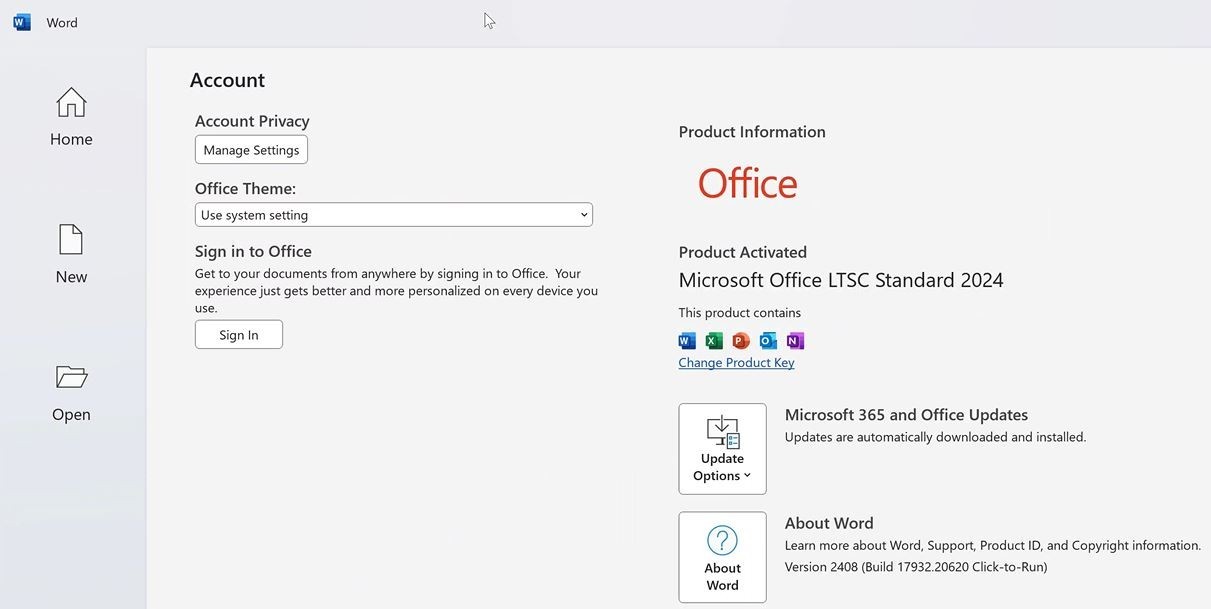Expand the Update Options menu
The width and height of the screenshot is (1211, 609).
(722, 449)
